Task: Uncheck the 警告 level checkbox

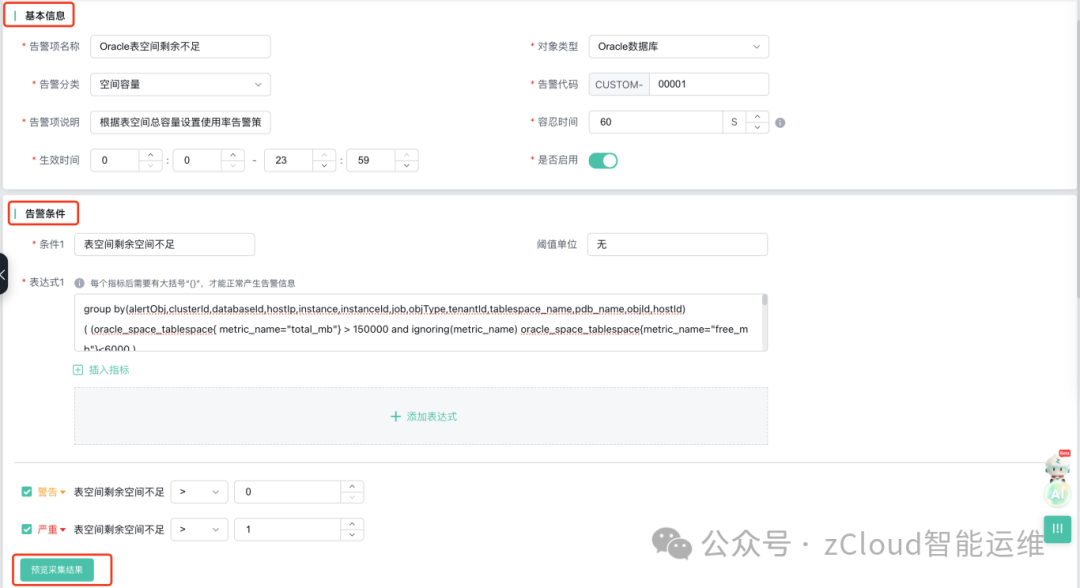Action: point(27,492)
